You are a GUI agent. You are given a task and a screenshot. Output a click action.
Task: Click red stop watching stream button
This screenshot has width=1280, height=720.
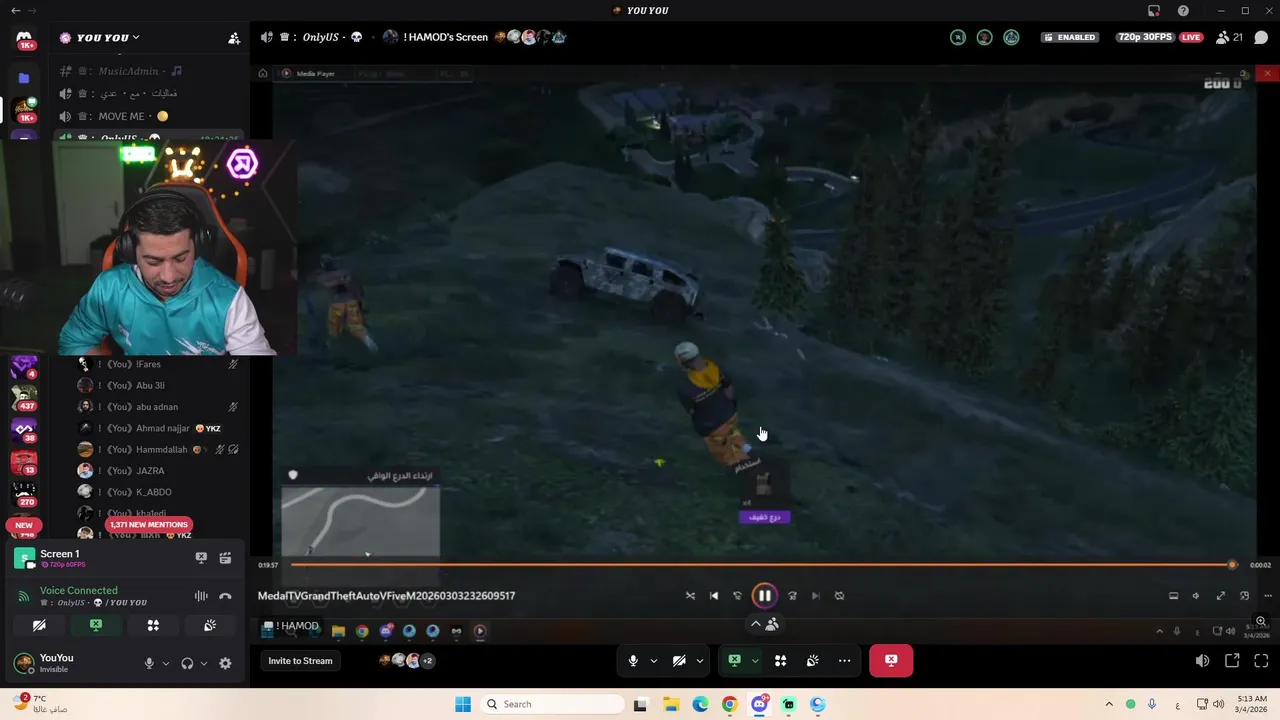point(891,660)
